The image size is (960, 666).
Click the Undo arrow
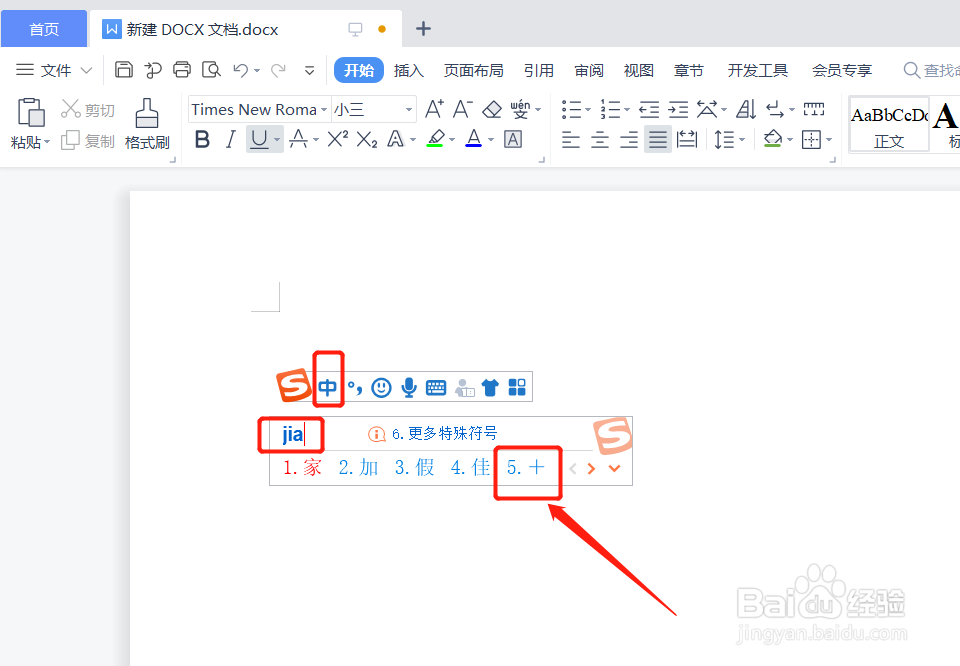(x=240, y=70)
